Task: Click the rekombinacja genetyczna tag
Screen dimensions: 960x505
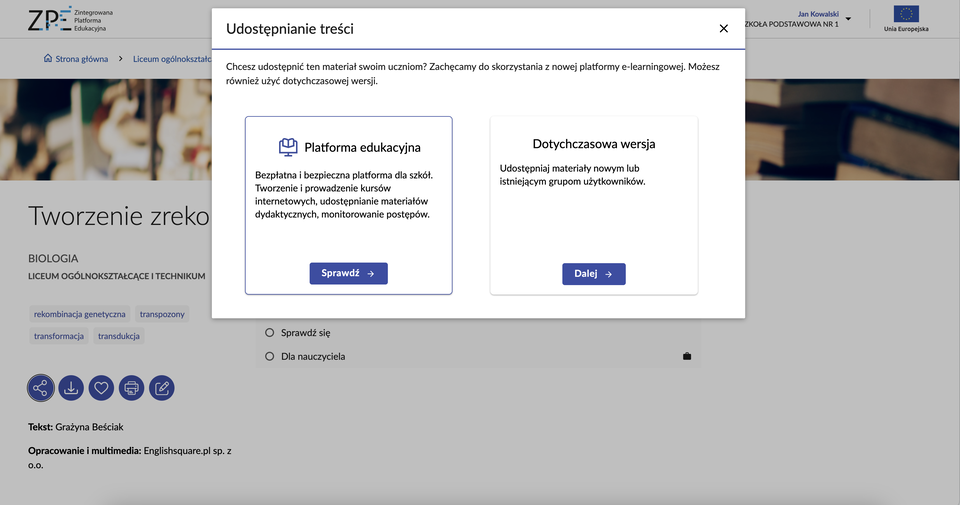Action: [x=80, y=314]
